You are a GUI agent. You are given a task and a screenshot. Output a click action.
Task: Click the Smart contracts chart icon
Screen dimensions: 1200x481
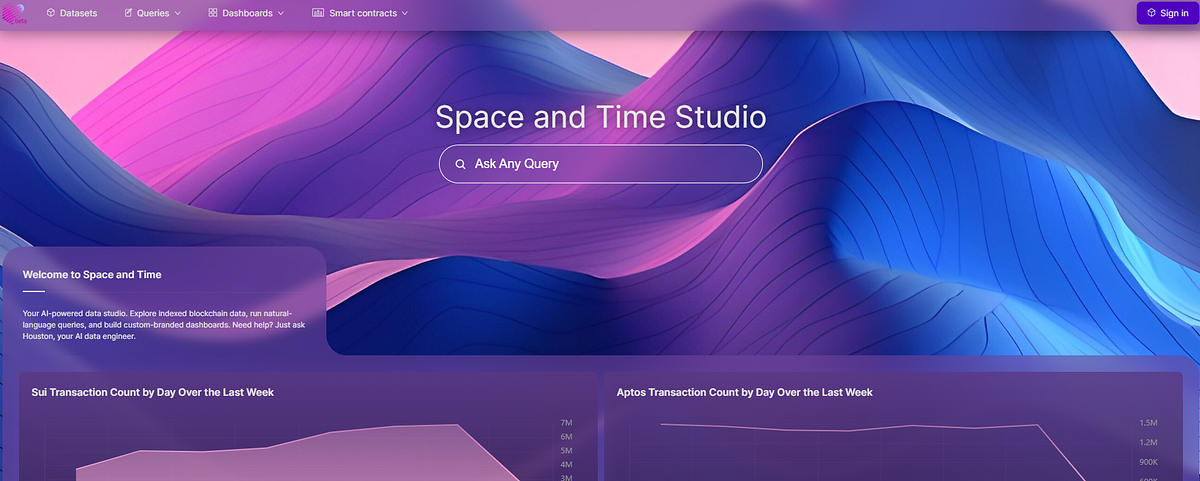click(318, 13)
